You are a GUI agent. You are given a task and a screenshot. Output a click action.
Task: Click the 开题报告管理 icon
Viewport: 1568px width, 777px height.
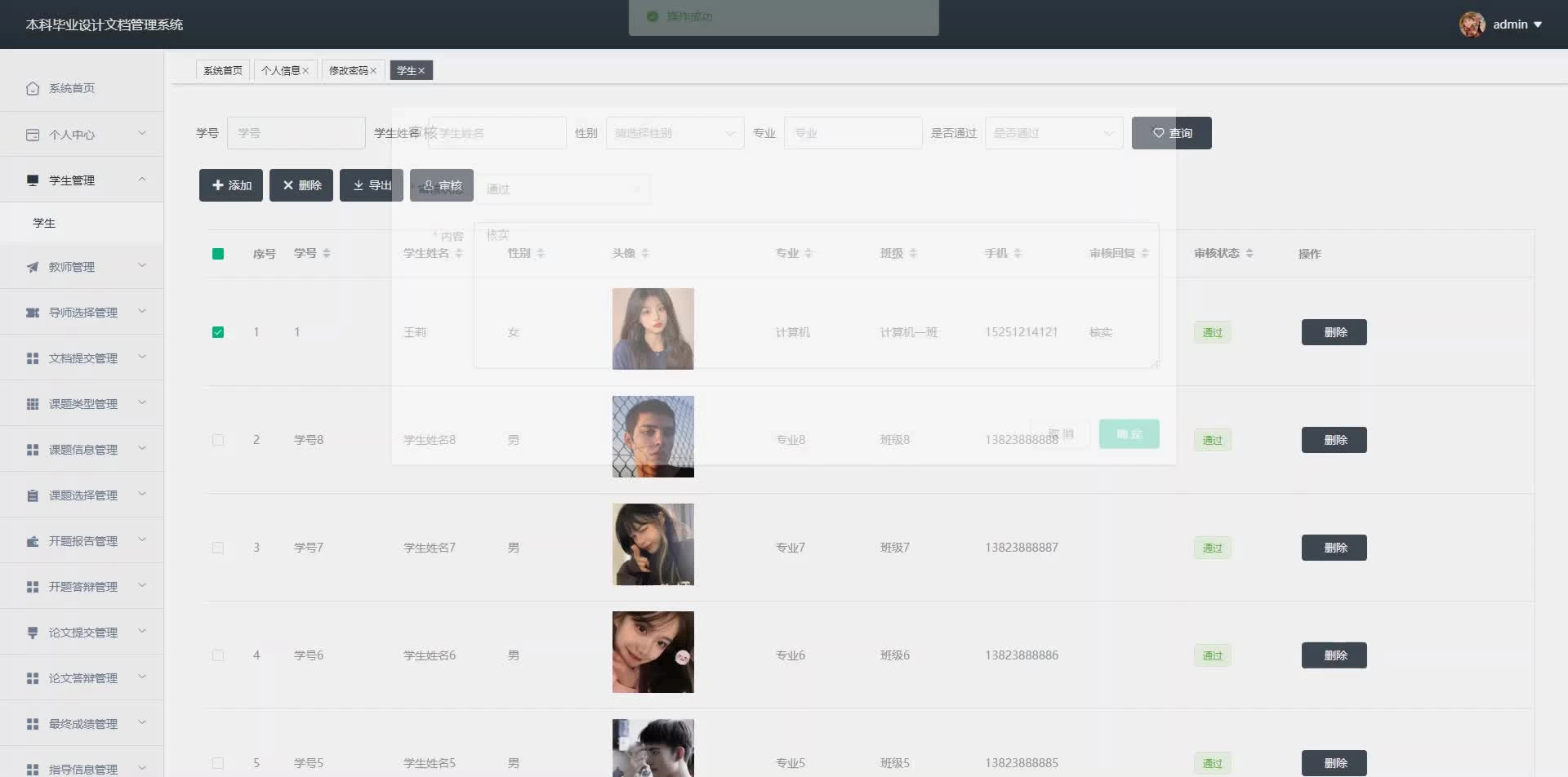(x=33, y=541)
